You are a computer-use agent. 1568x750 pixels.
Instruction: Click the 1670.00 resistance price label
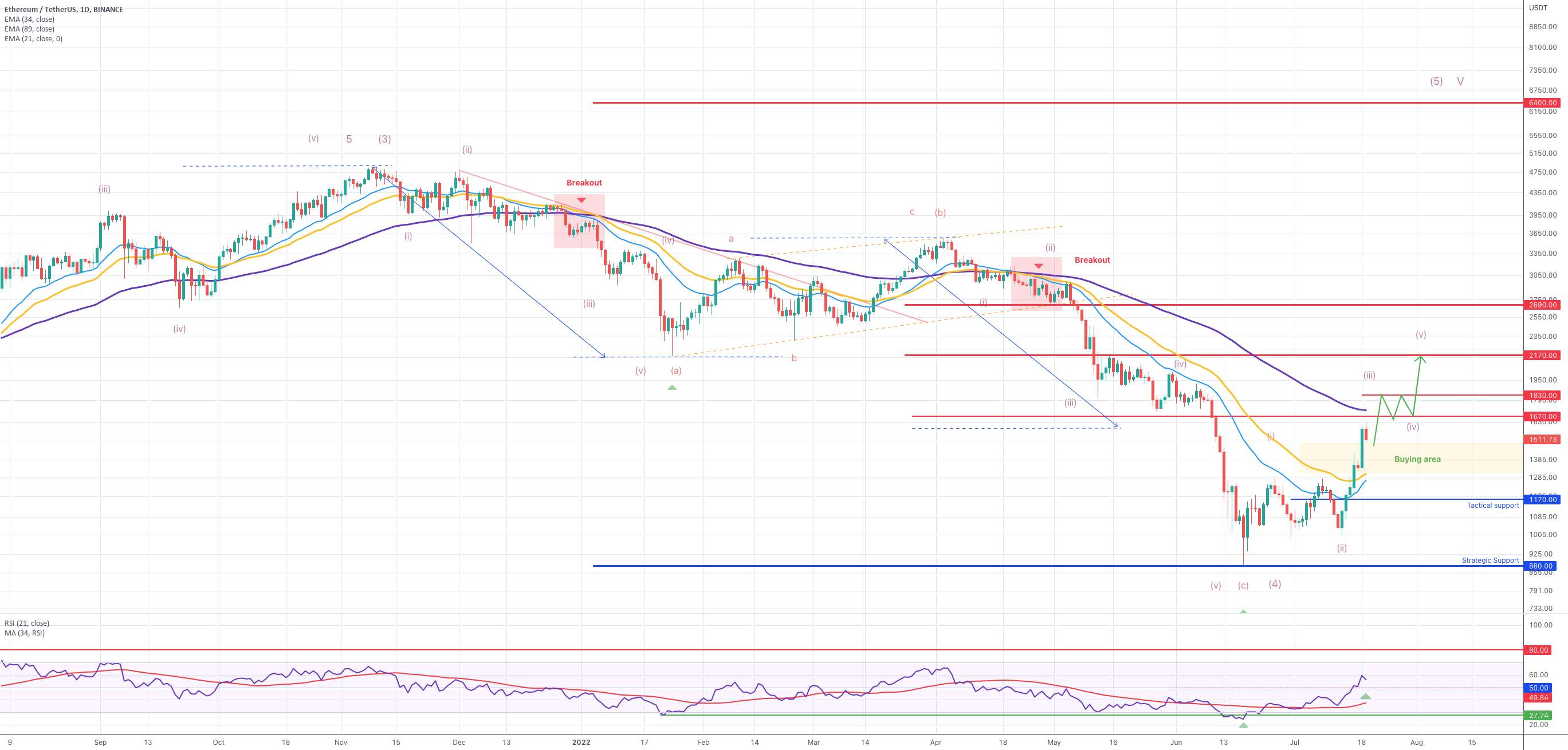1542,417
